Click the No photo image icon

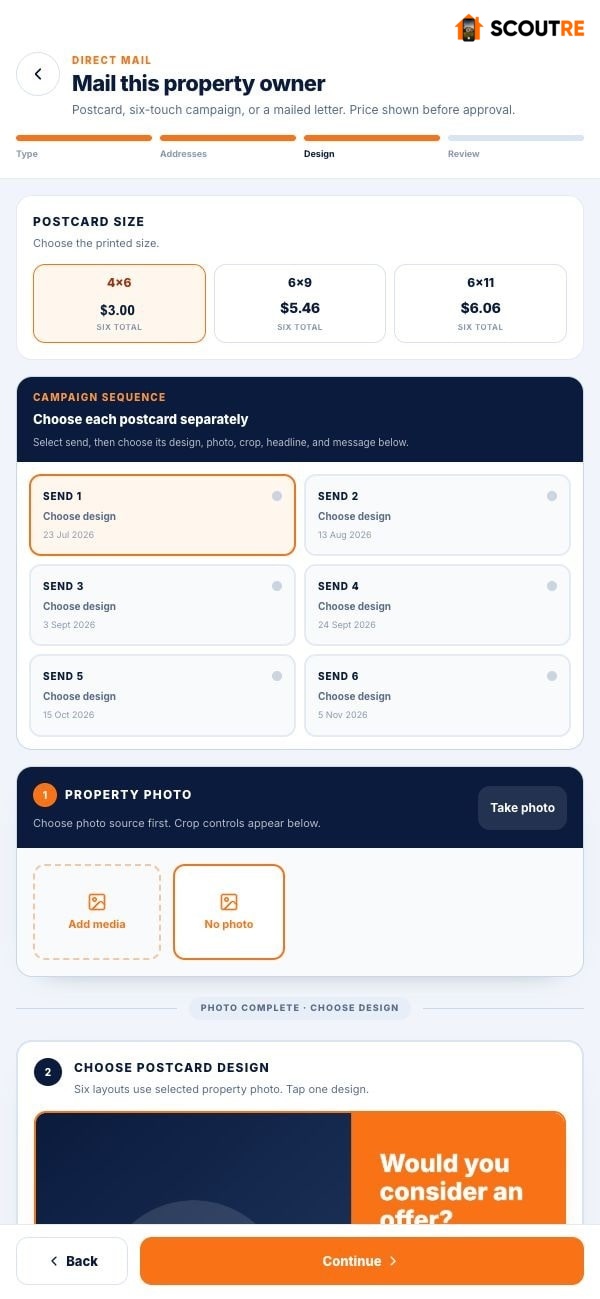[229, 902]
